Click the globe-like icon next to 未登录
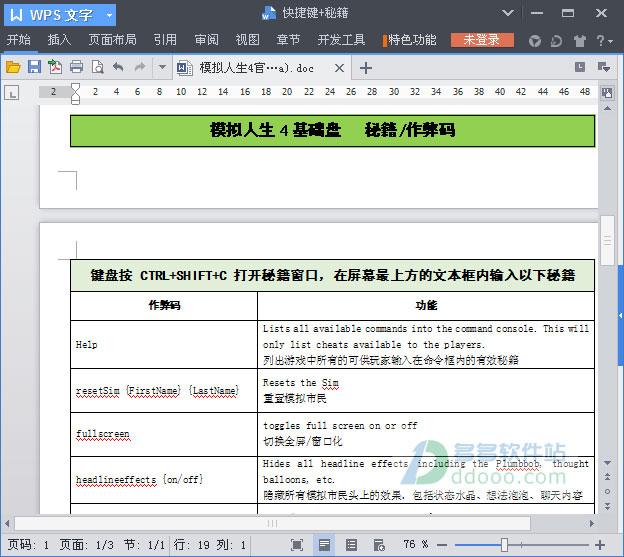624x557 pixels. [x=535, y=41]
